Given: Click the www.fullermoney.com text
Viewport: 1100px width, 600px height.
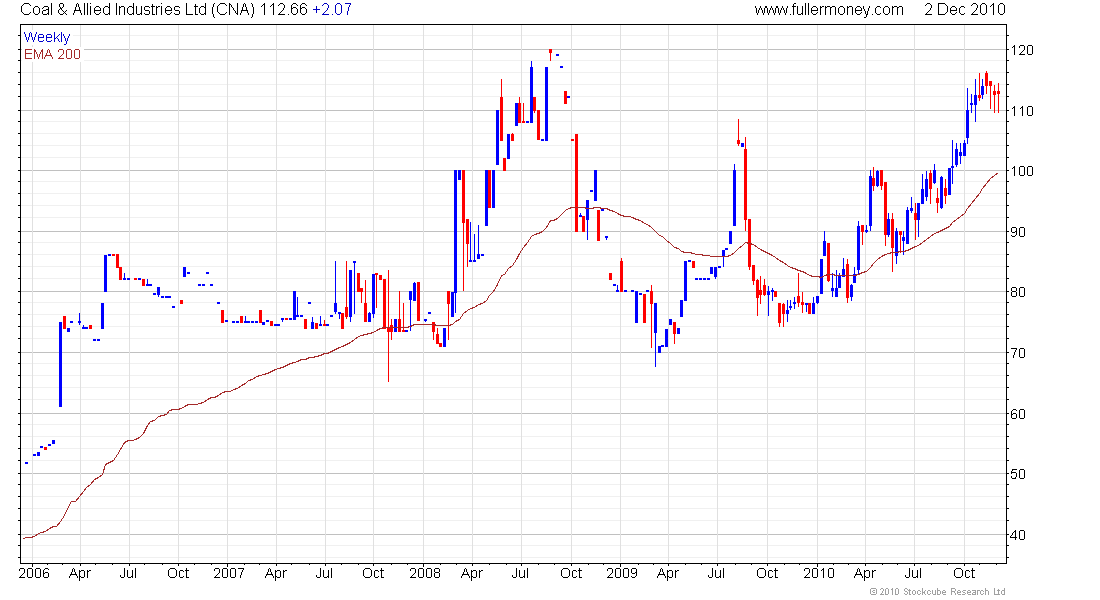Looking at the screenshot, I should (x=829, y=10).
